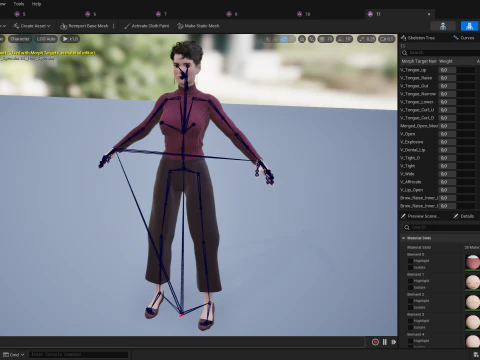Open Reimport Base Mesh options menu
The width and height of the screenshot is (480, 360).
pyautogui.click(x=114, y=26)
